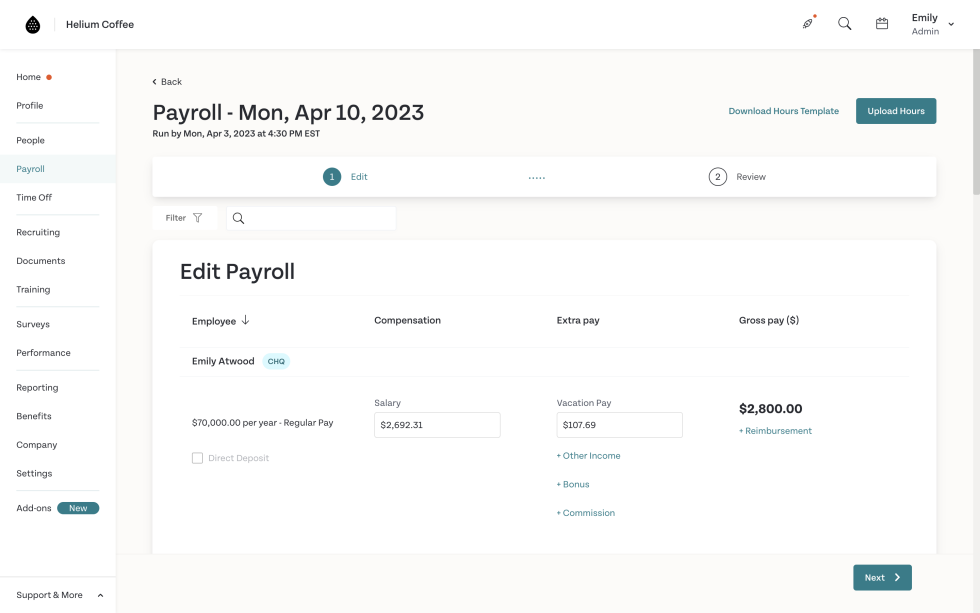
Task: Click the Salary amount input field
Action: pos(437,425)
